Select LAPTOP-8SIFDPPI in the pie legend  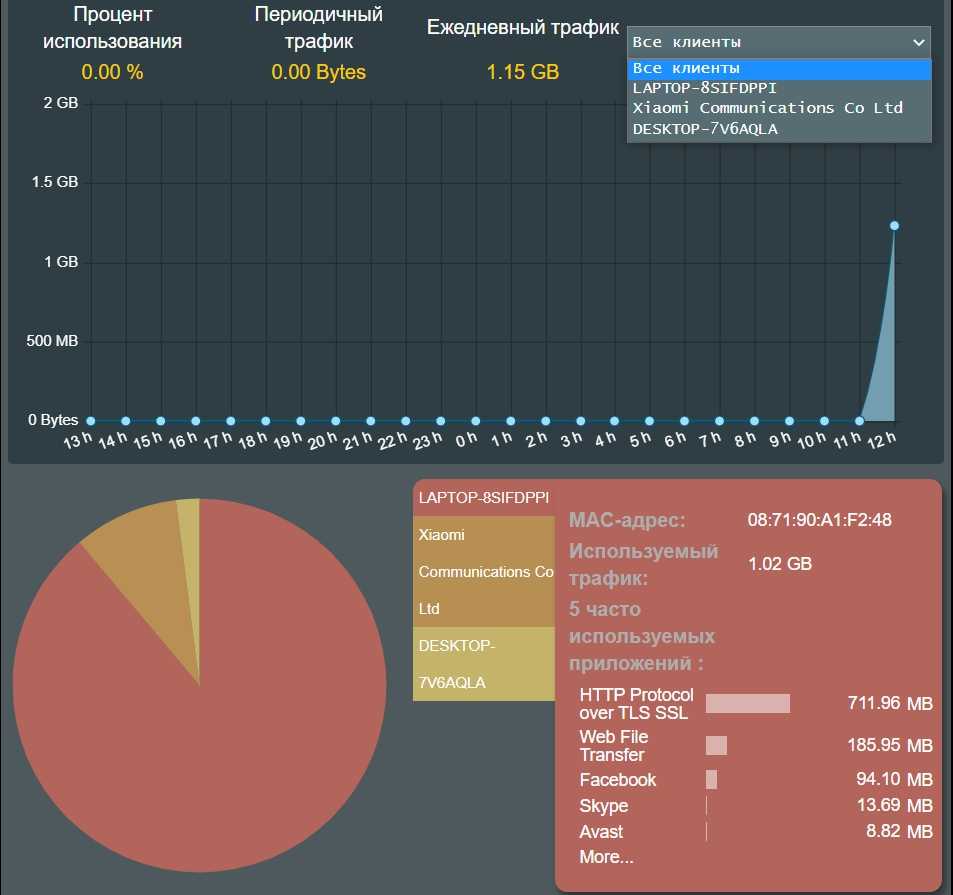tap(484, 497)
